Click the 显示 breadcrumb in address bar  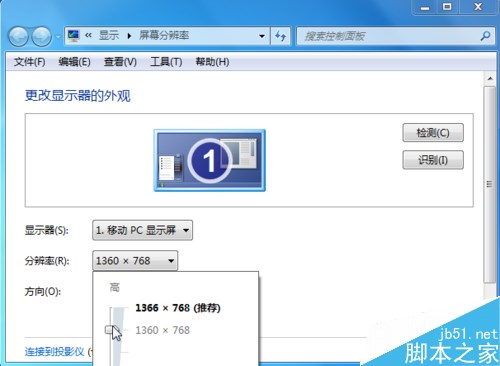click(109, 35)
